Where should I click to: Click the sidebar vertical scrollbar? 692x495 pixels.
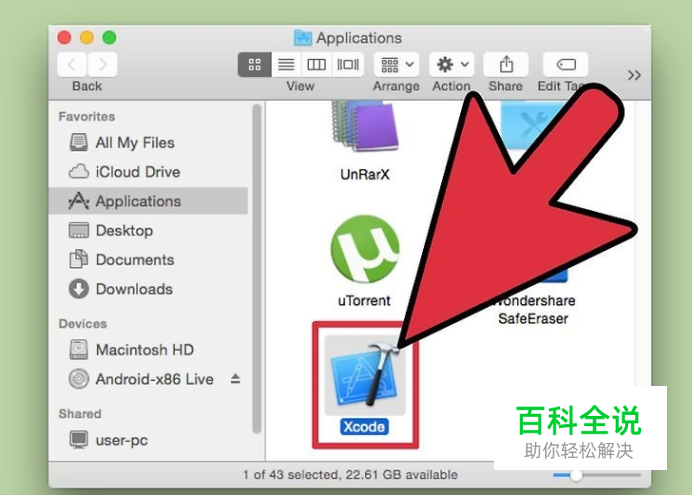click(257, 269)
